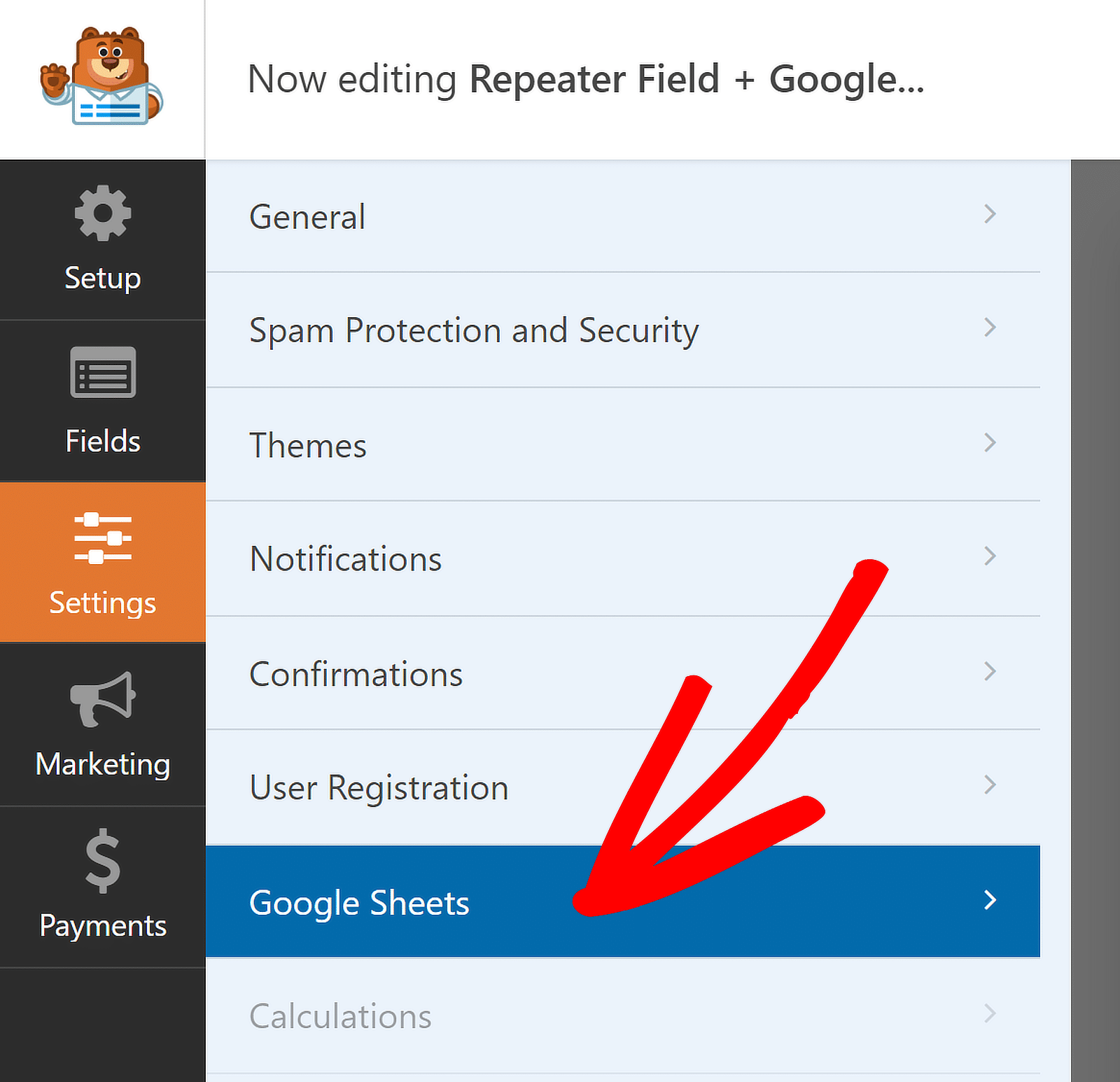This screenshot has height=1082, width=1120.
Task: Click the chevron beside Confirmations
Action: coord(990,671)
